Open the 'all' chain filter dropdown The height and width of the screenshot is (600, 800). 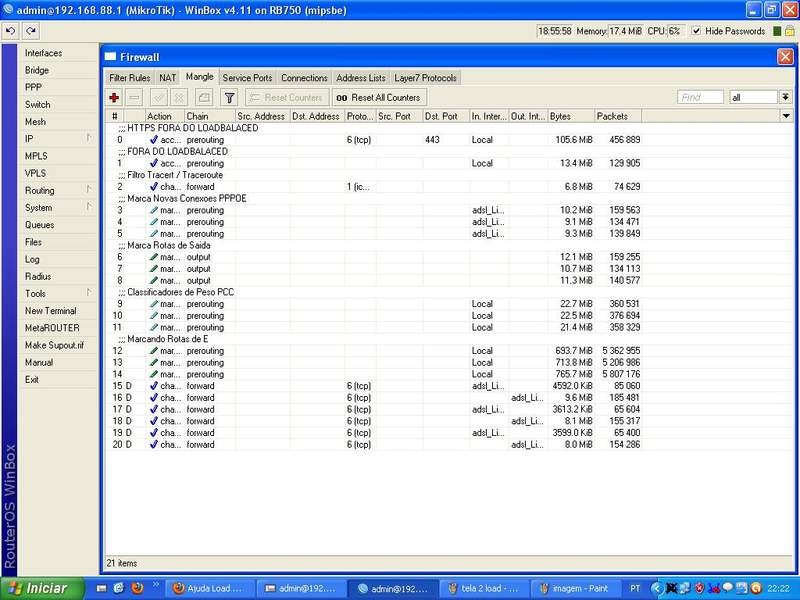[x=785, y=97]
